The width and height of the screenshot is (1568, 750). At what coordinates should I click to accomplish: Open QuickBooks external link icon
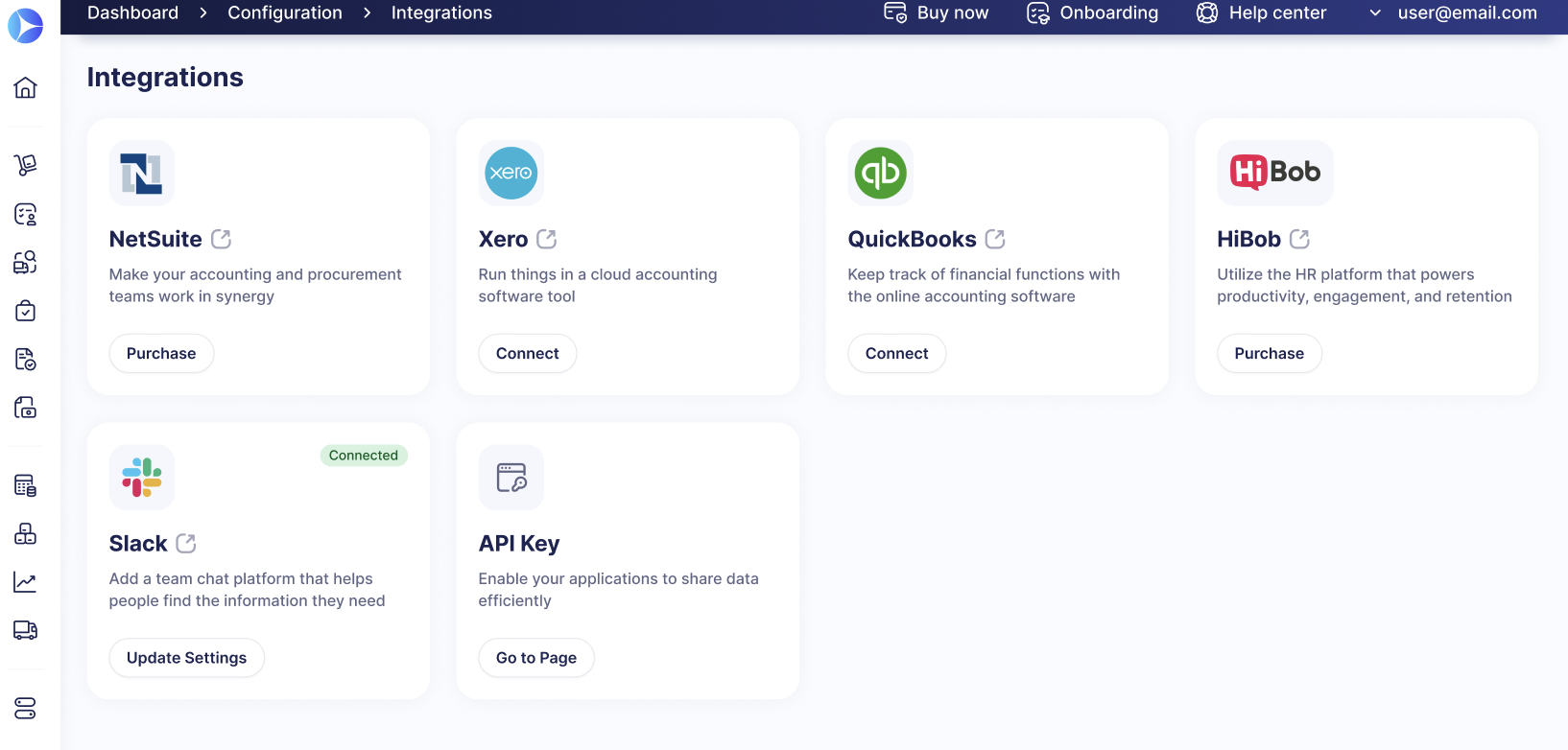pos(995,239)
